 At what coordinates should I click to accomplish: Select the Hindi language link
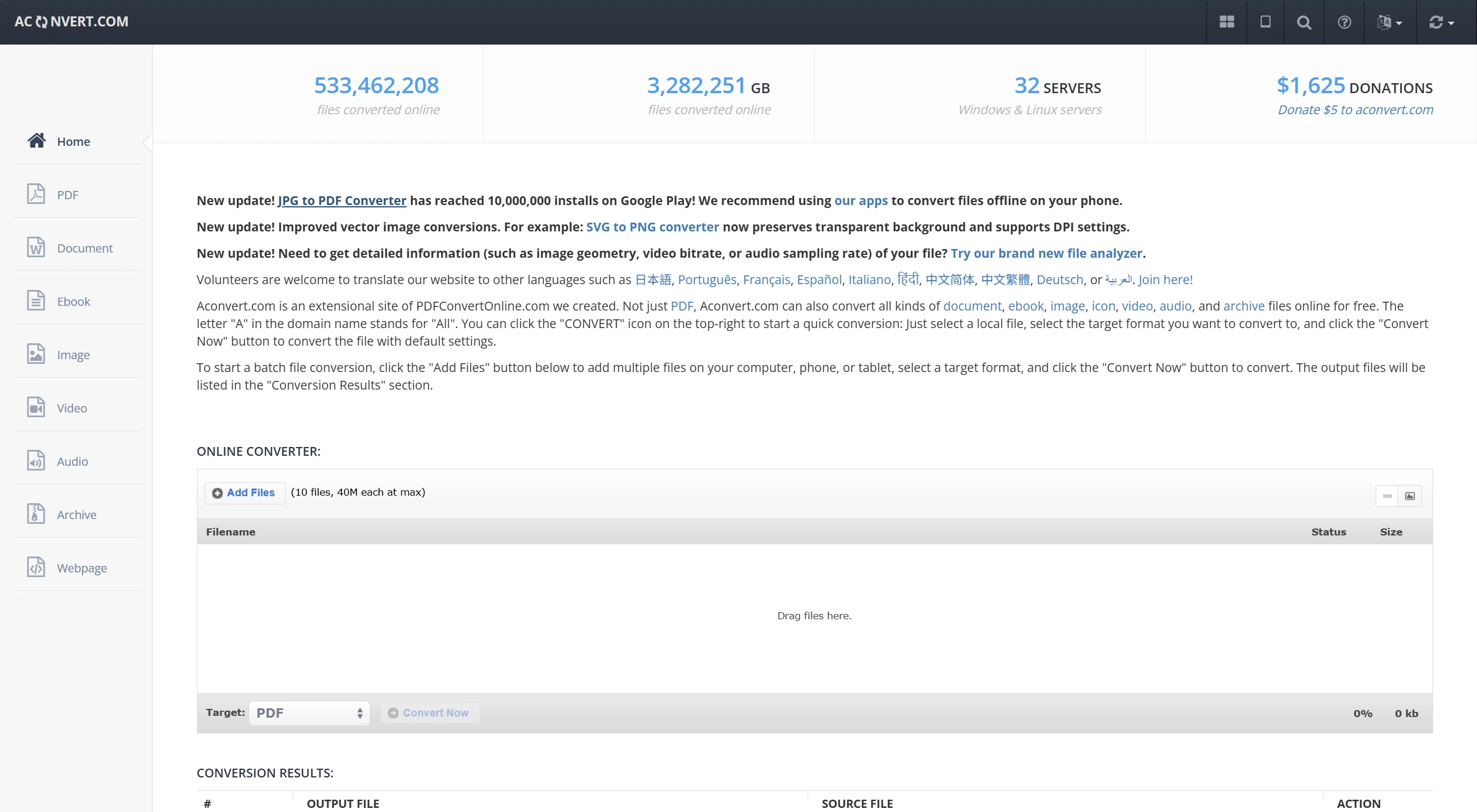[908, 279]
